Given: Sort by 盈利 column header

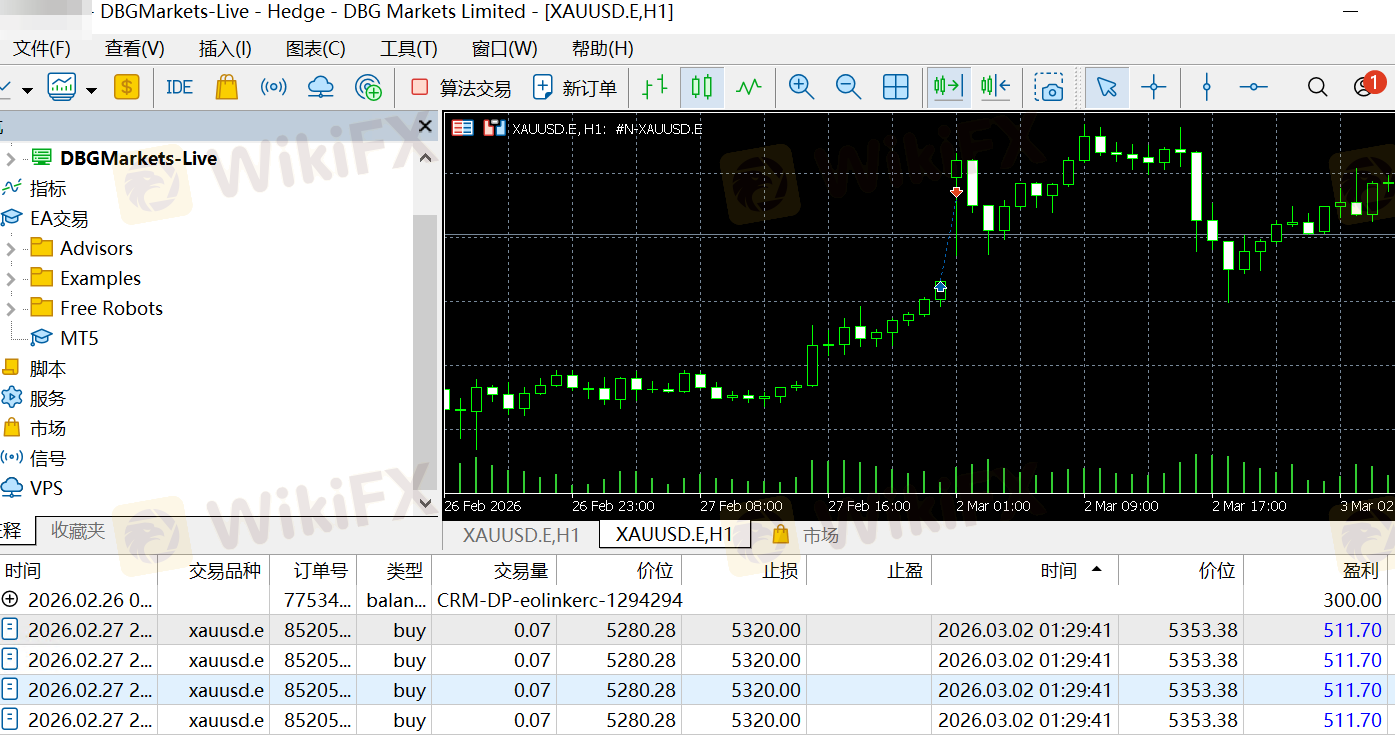Looking at the screenshot, I should point(1362,571).
